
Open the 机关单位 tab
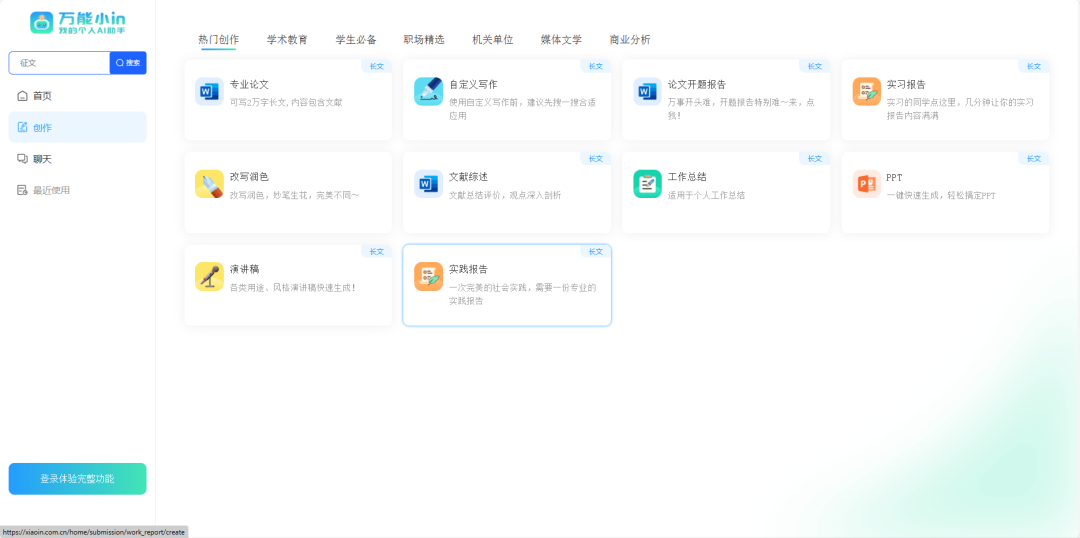point(492,40)
